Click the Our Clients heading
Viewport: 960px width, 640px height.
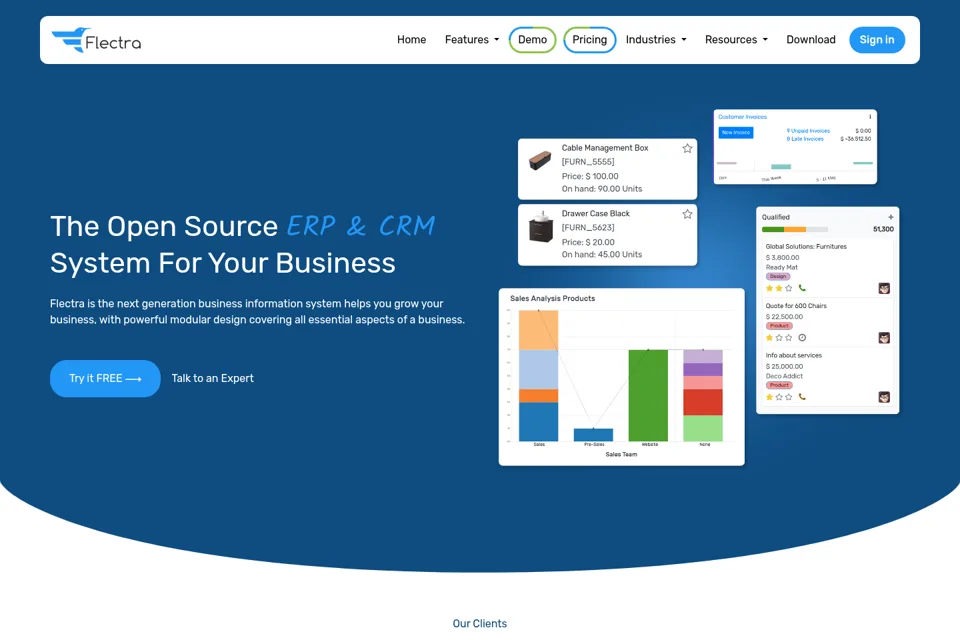(x=480, y=623)
